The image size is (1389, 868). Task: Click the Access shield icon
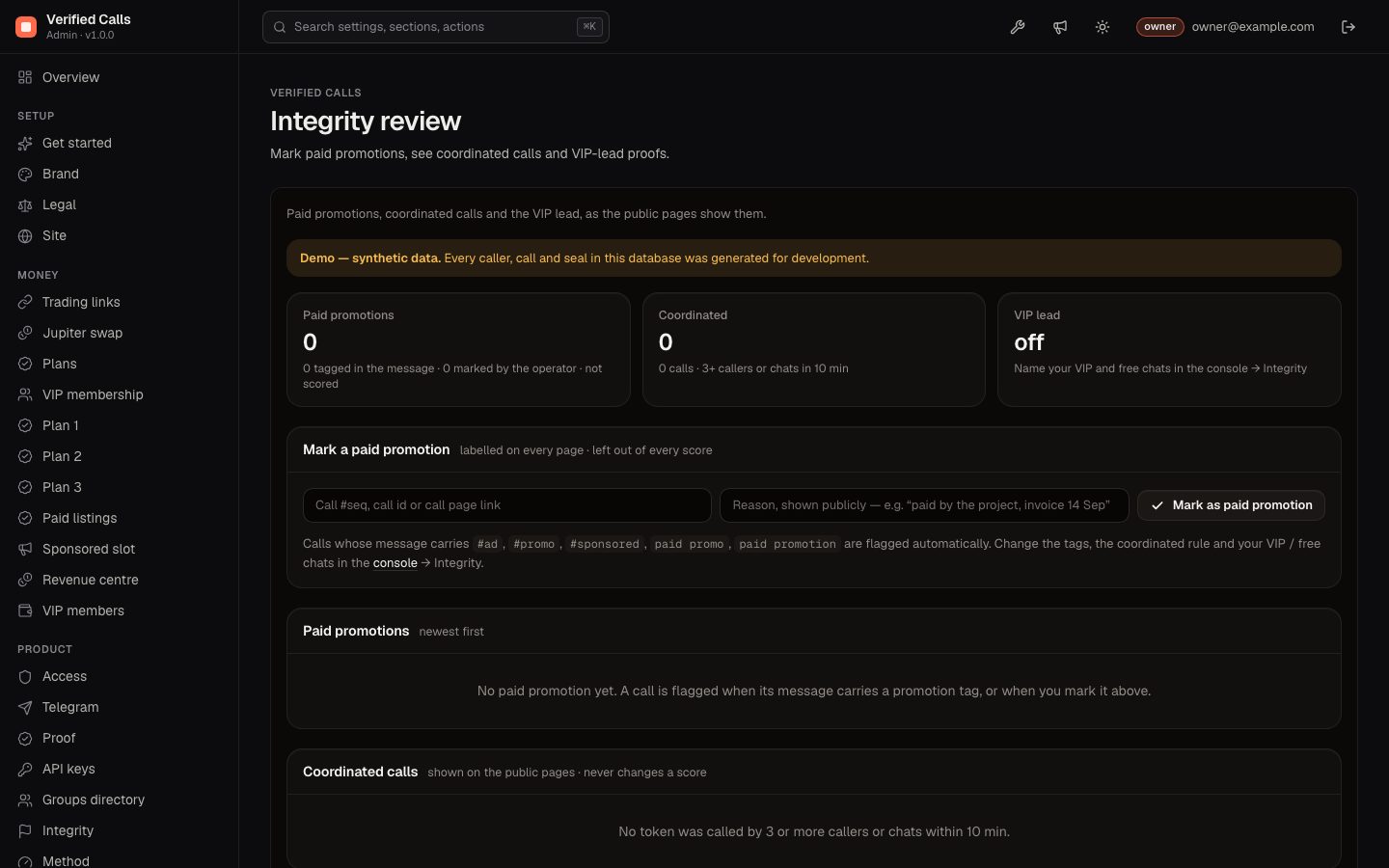pyautogui.click(x=25, y=676)
